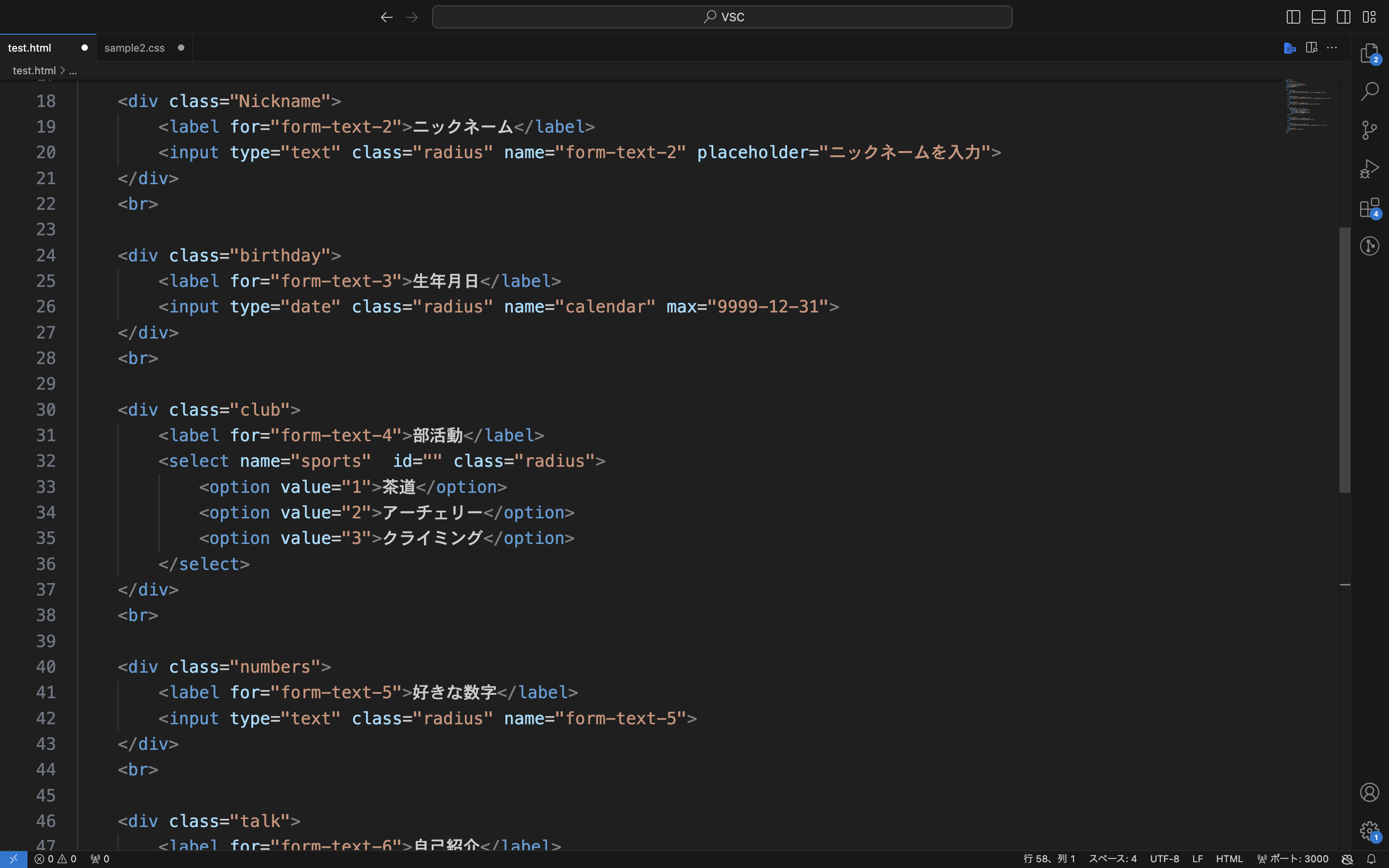
Task: Click the Port: 3000 status button
Action: (1293, 859)
